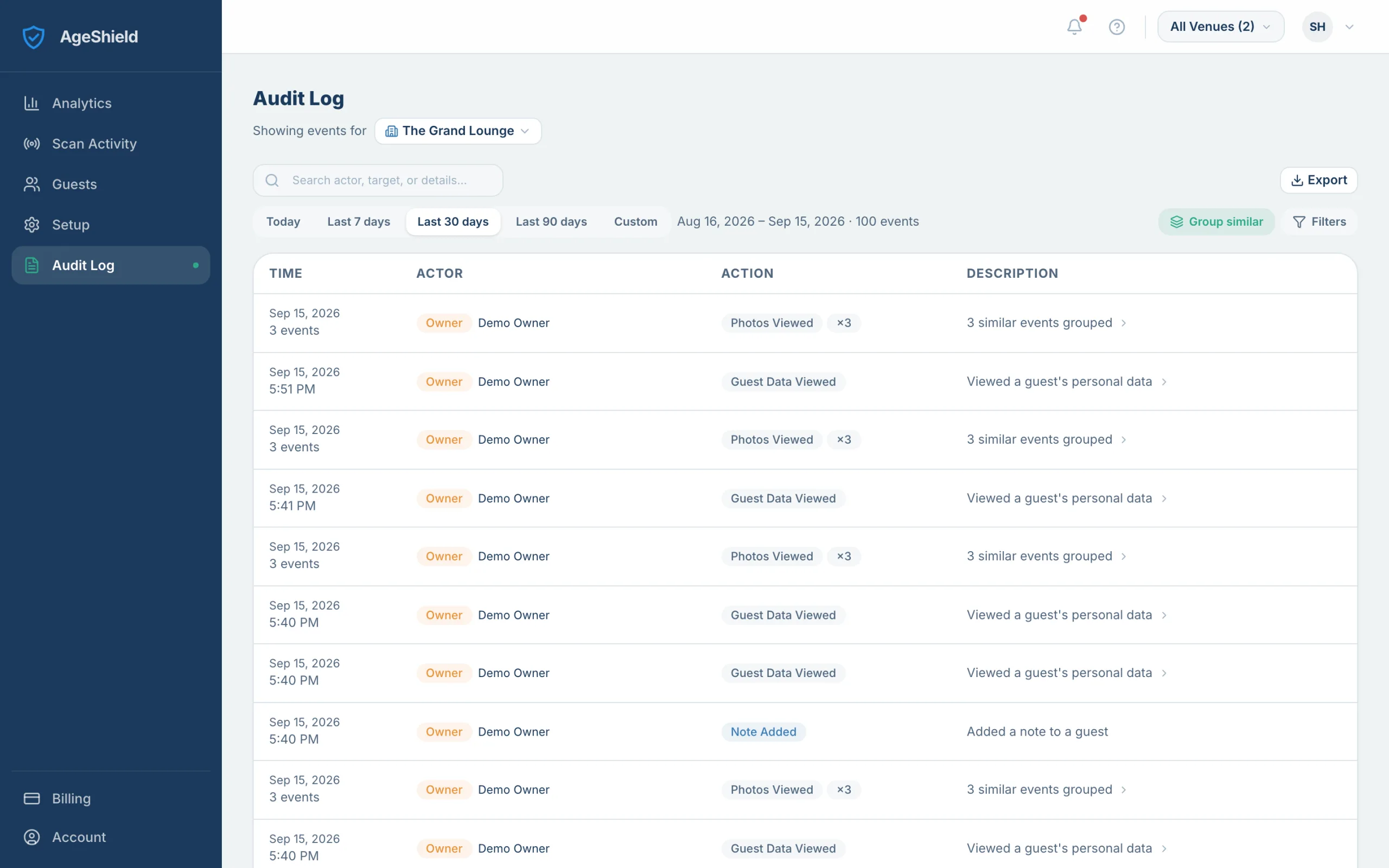Click the Account user icon
Viewport: 1389px width, 868px height.
(31, 837)
